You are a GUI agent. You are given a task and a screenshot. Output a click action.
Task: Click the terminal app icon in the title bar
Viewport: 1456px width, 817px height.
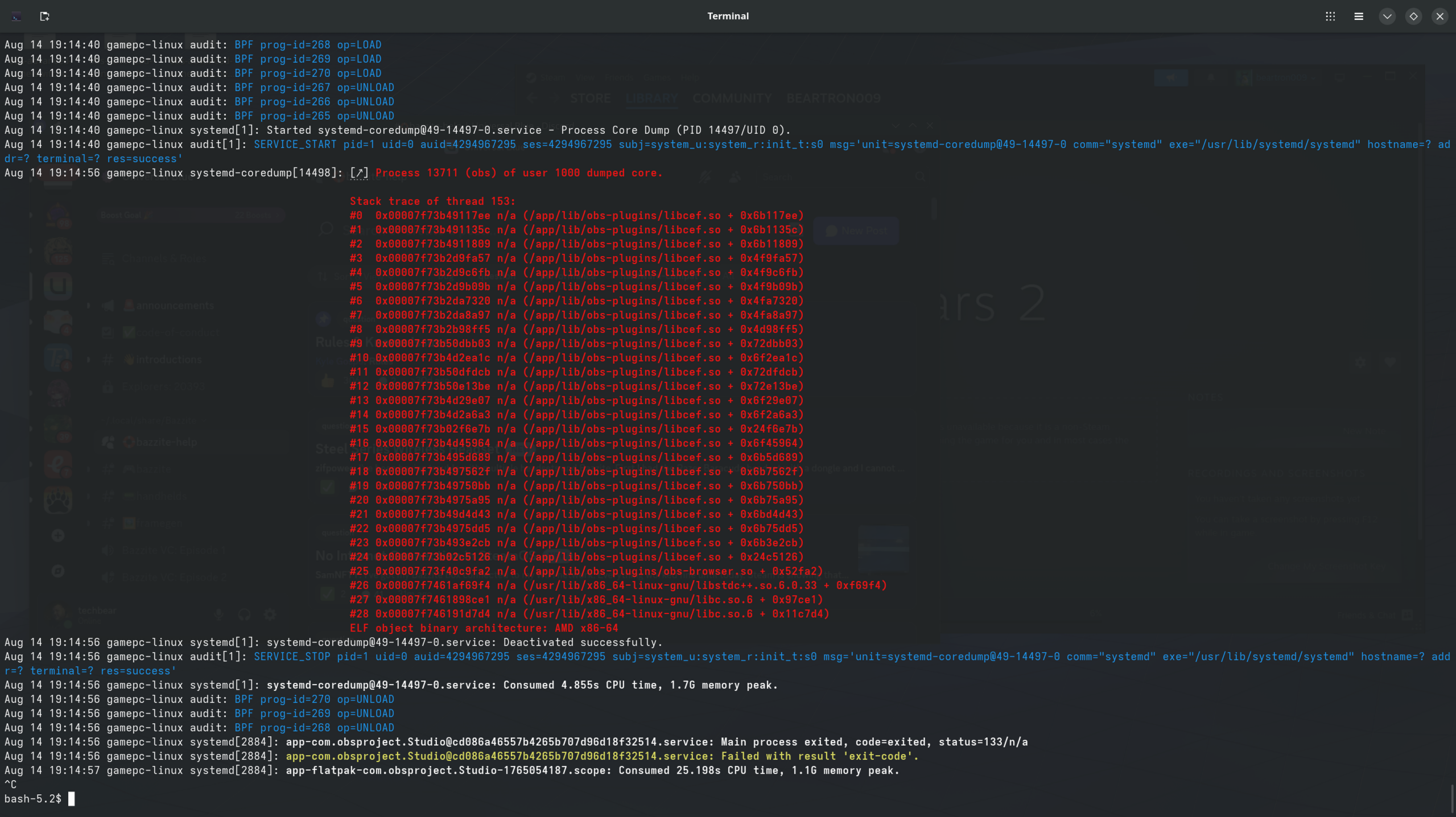pyautogui.click(x=17, y=16)
